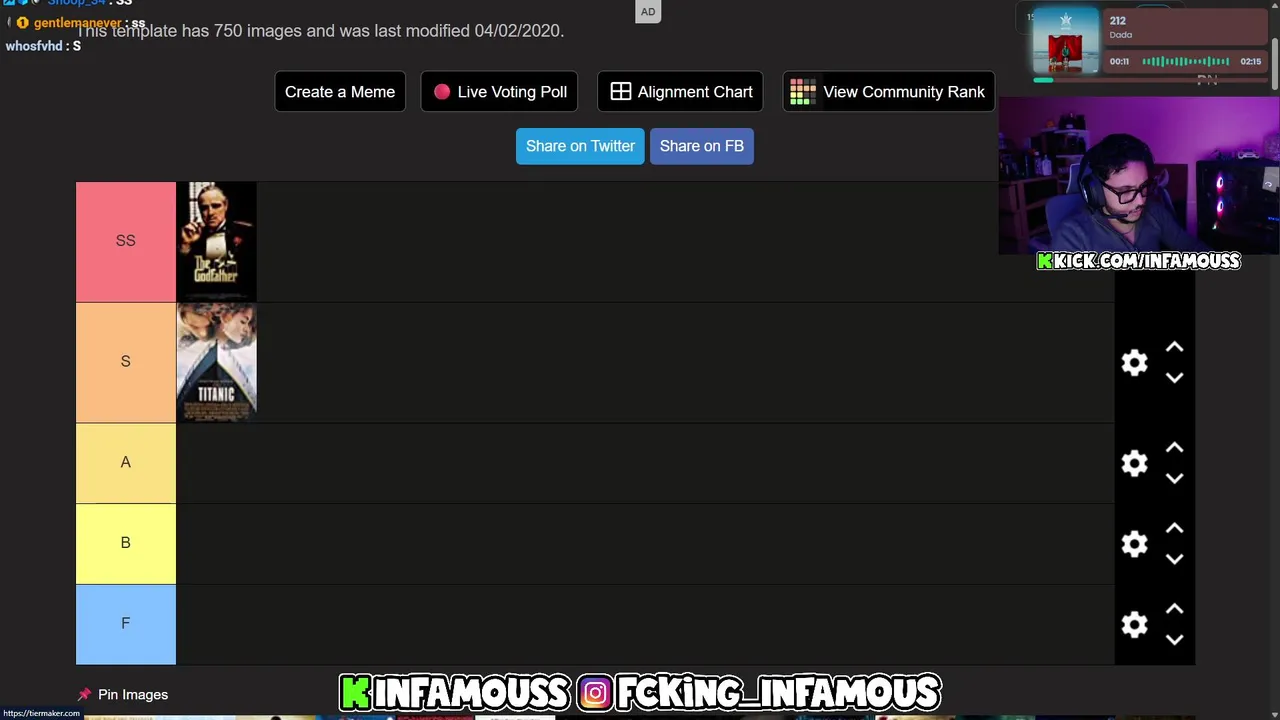Open settings gear for F tier row

coord(1134,625)
